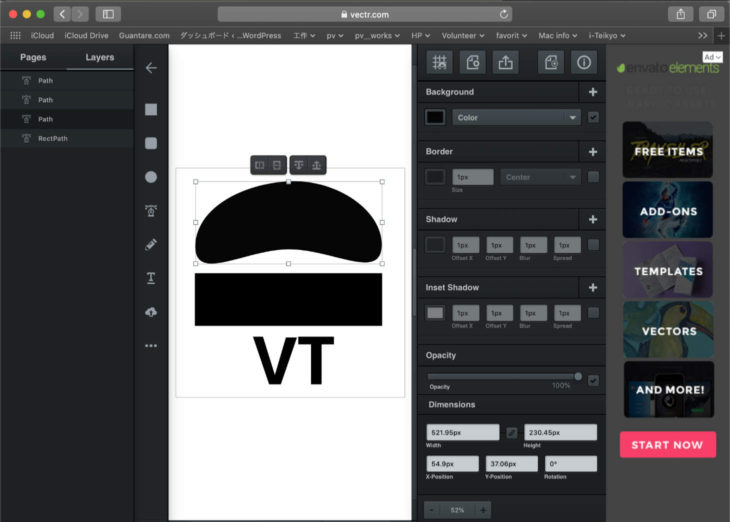Pick the Pencil freehand tool
The width and height of the screenshot is (730, 522).
point(151,244)
